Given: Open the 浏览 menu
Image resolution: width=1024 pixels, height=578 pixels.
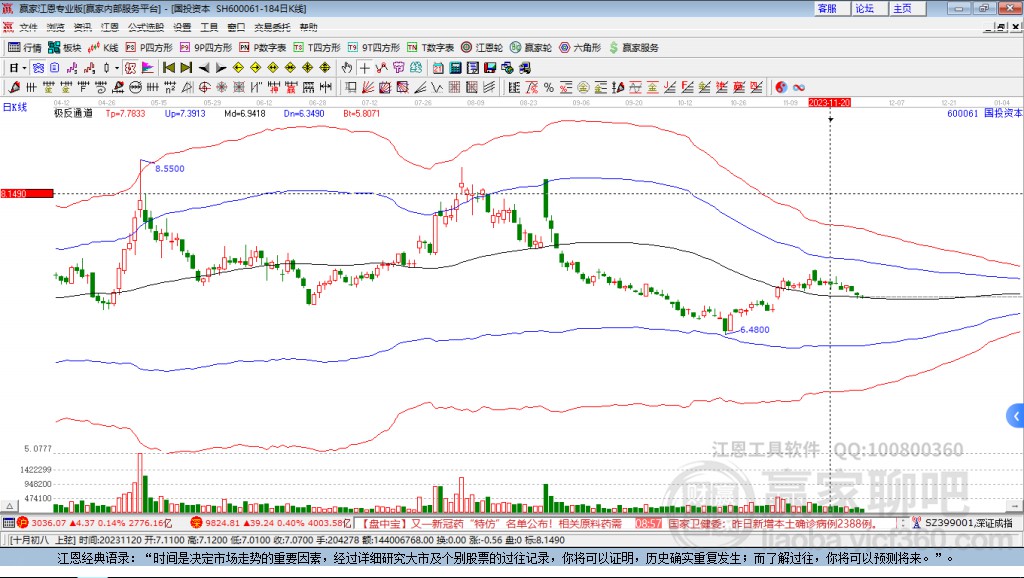Looking at the screenshot, I should (56, 27).
